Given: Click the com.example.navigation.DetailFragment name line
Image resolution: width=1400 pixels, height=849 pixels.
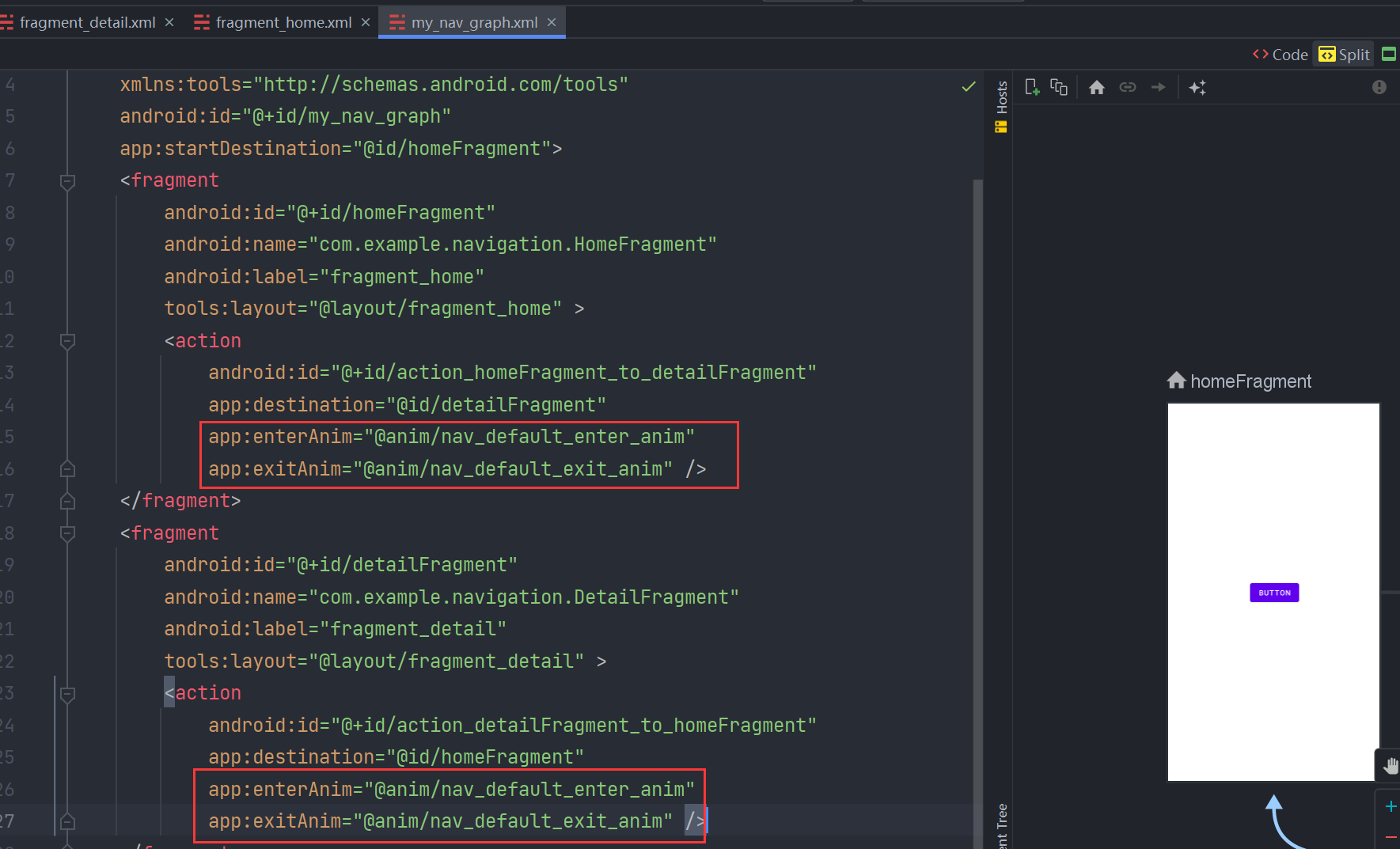Looking at the screenshot, I should [451, 597].
